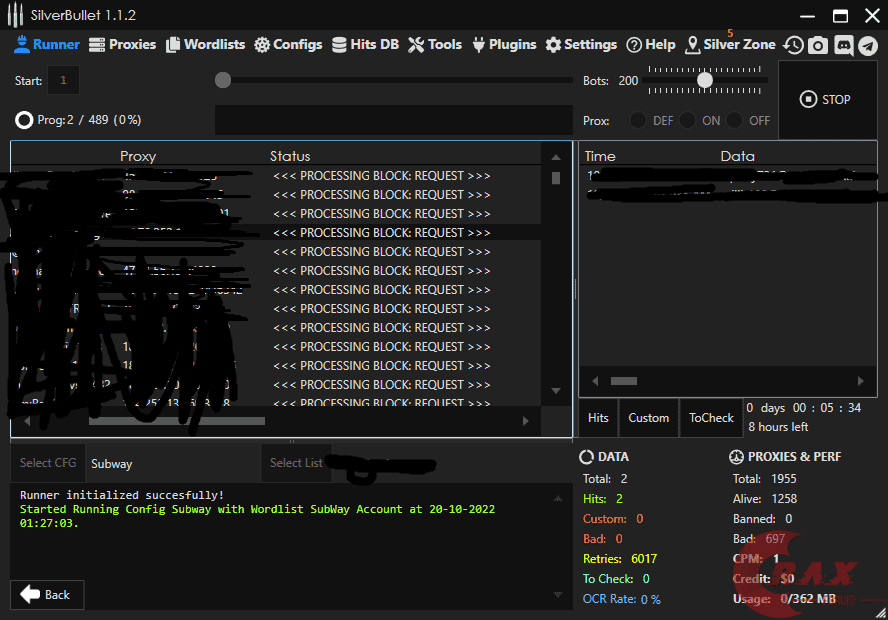Open the Discord link icon
888x620 pixels.
pyautogui.click(x=843, y=45)
